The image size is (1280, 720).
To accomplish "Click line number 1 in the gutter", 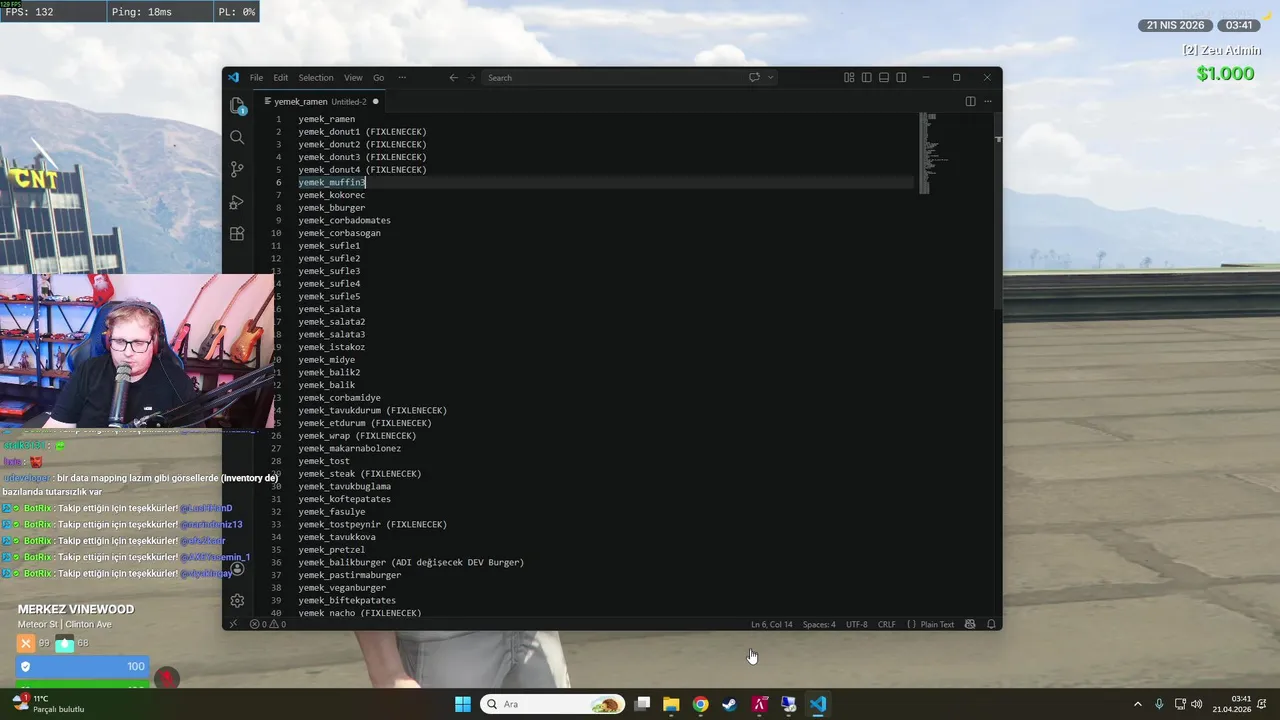I will coord(279,119).
